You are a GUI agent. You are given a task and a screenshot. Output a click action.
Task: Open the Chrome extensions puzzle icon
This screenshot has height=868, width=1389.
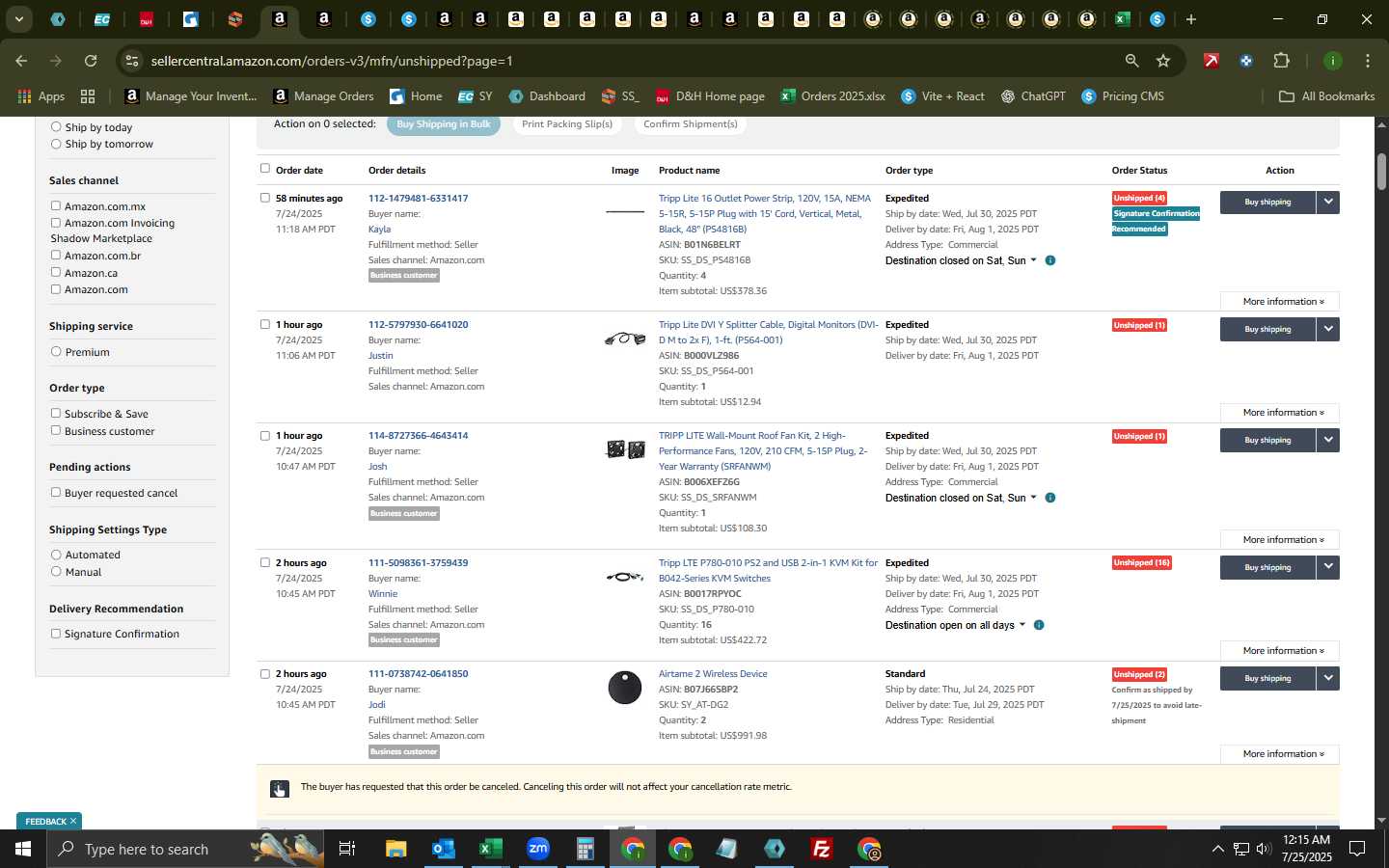coord(1281,61)
